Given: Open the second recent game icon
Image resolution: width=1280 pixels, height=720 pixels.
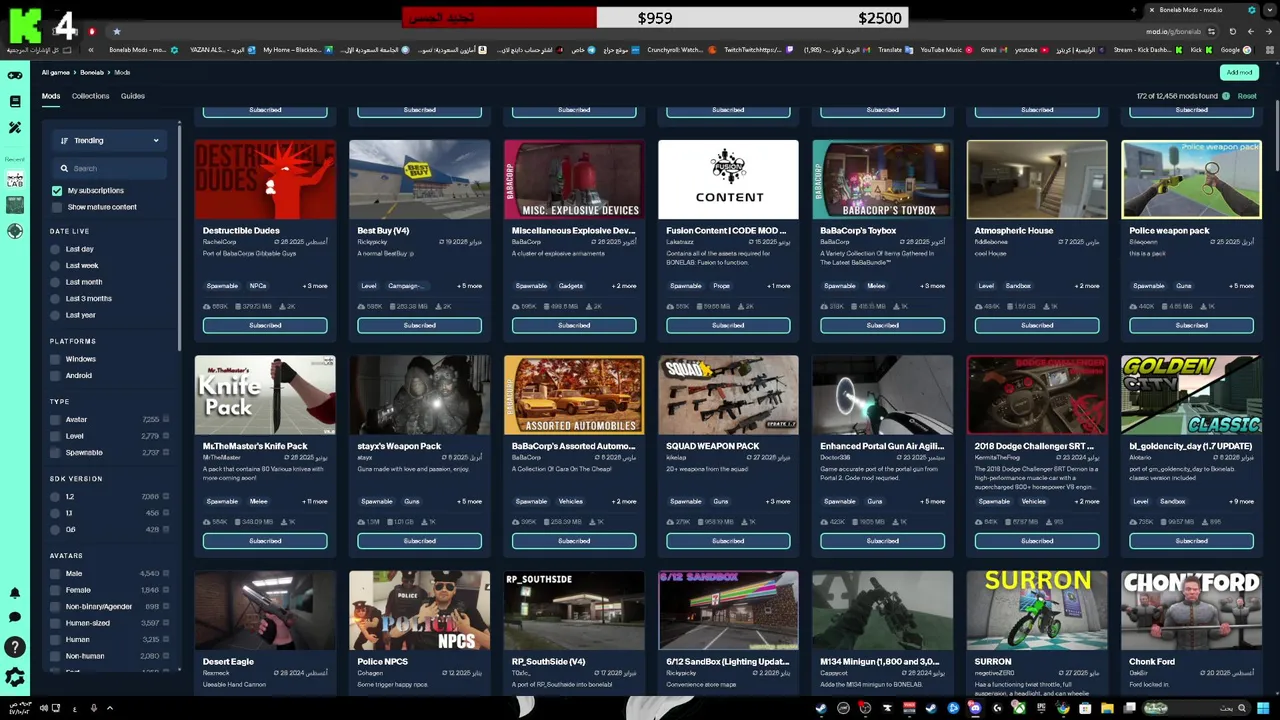Looking at the screenshot, I should click(15, 205).
